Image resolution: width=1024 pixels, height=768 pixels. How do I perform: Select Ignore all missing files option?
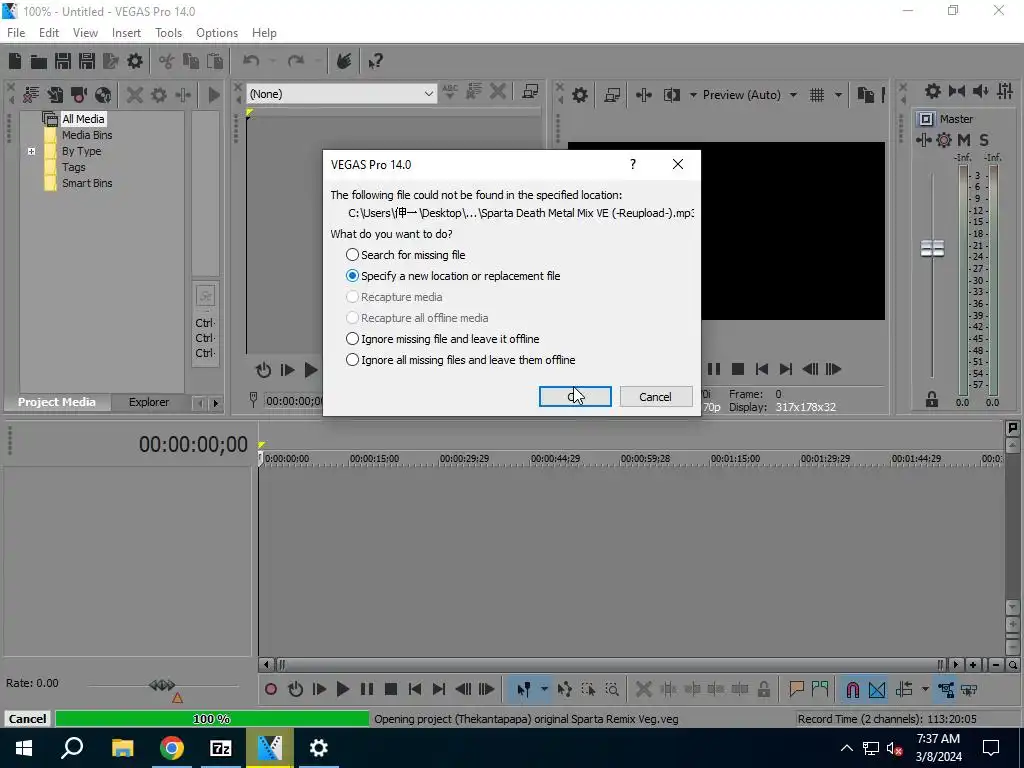(460, 360)
